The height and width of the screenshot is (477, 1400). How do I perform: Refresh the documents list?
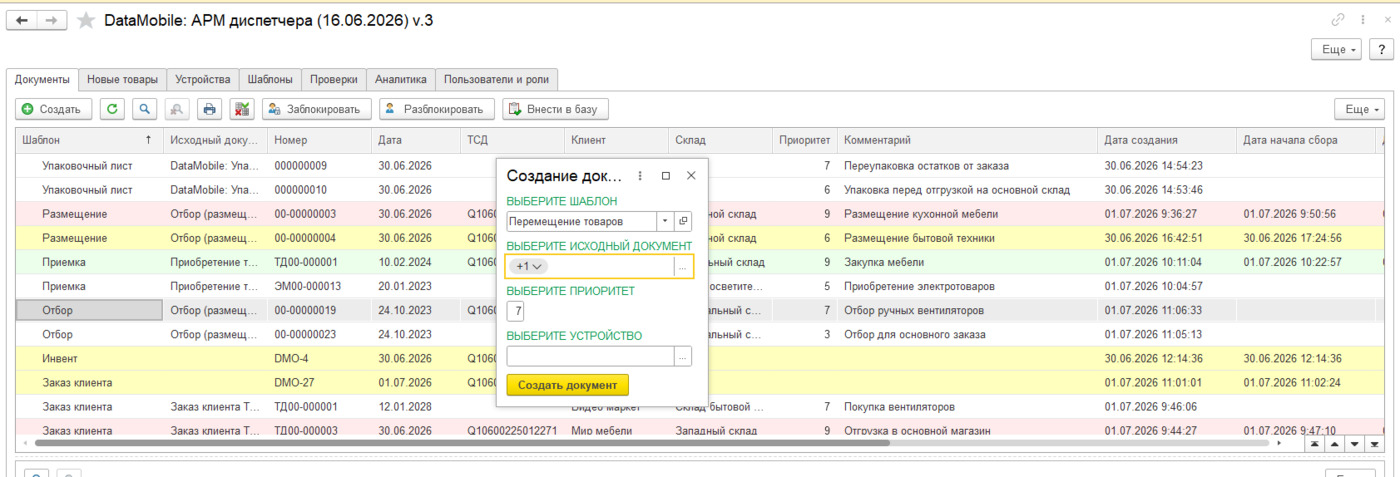[113, 109]
